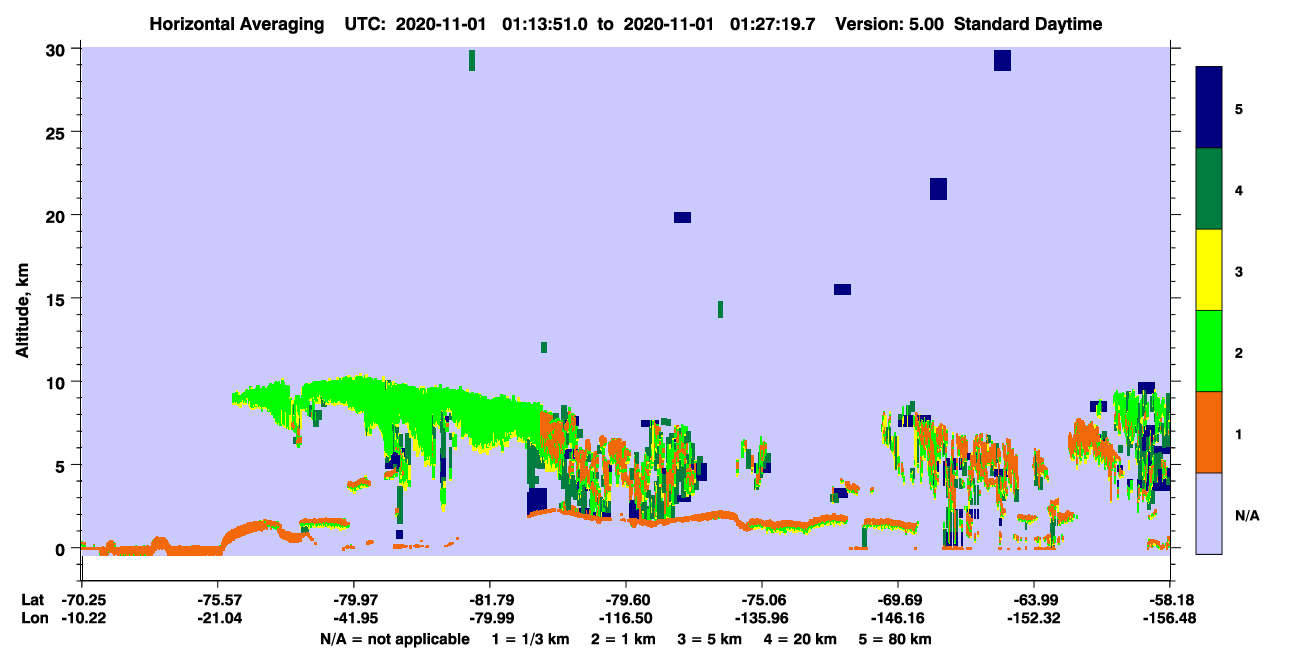
Task: Click latitude value '-75.57'
Action: 217,600
